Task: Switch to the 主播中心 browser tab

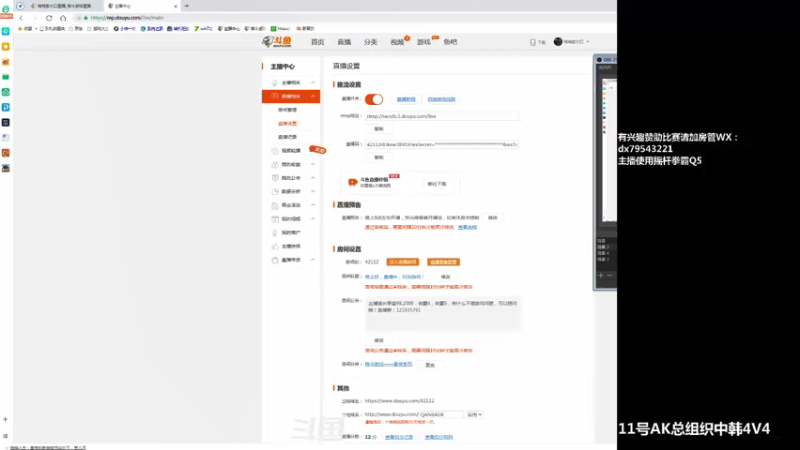Action: (142, 6)
